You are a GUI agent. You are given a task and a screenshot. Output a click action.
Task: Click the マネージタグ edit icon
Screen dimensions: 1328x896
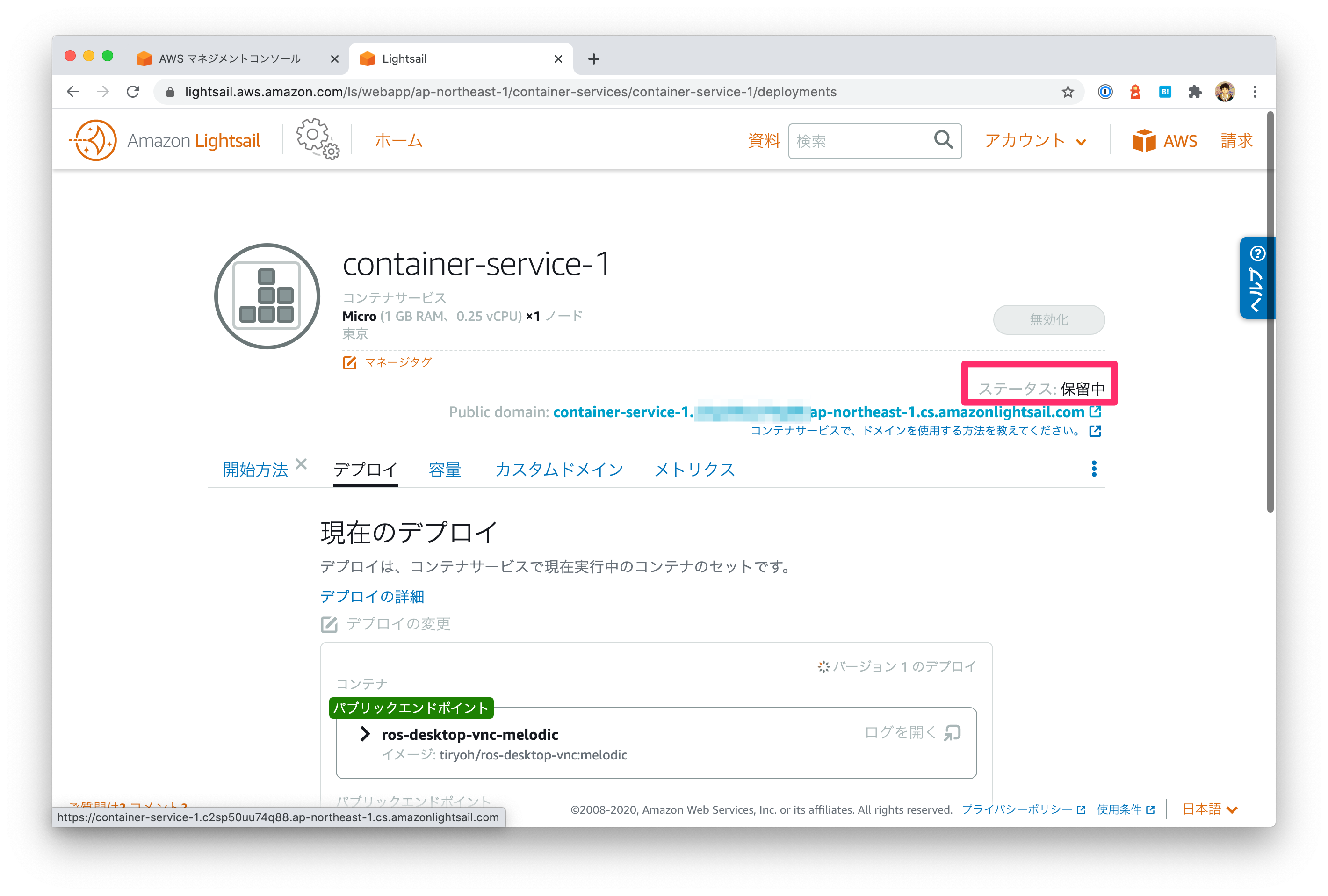click(350, 362)
